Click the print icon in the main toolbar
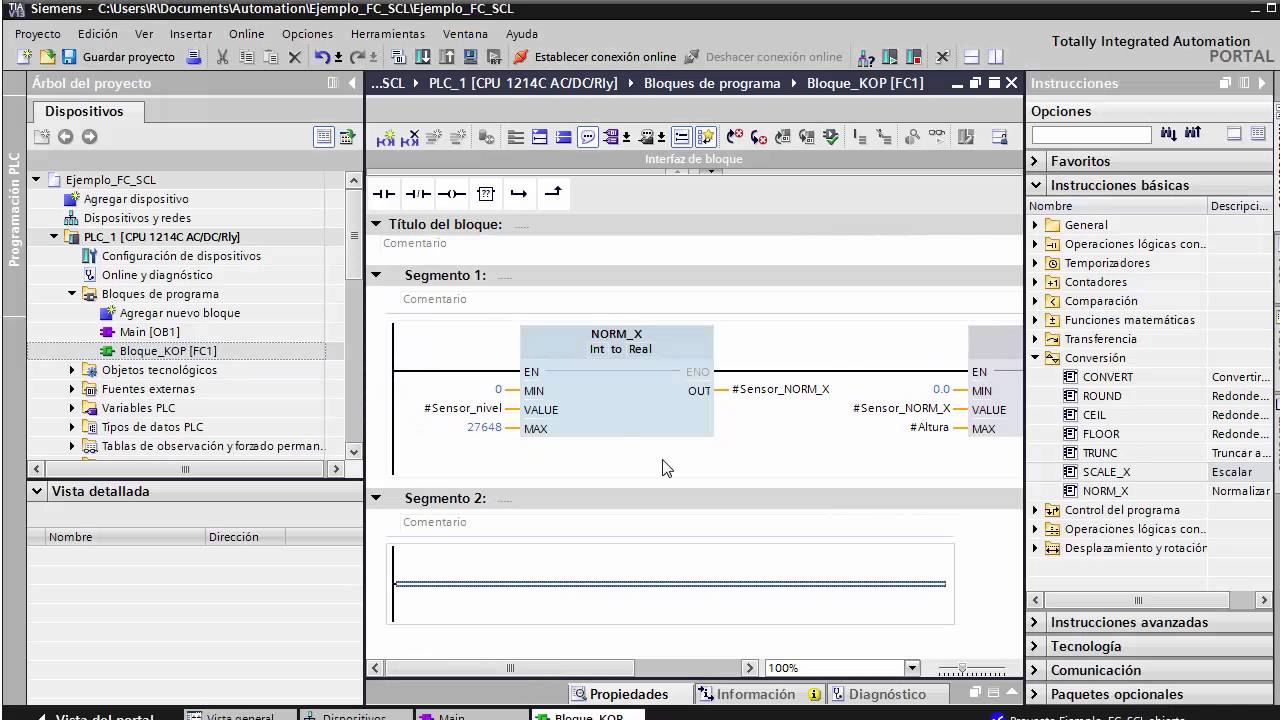The image size is (1280, 720). tap(195, 57)
